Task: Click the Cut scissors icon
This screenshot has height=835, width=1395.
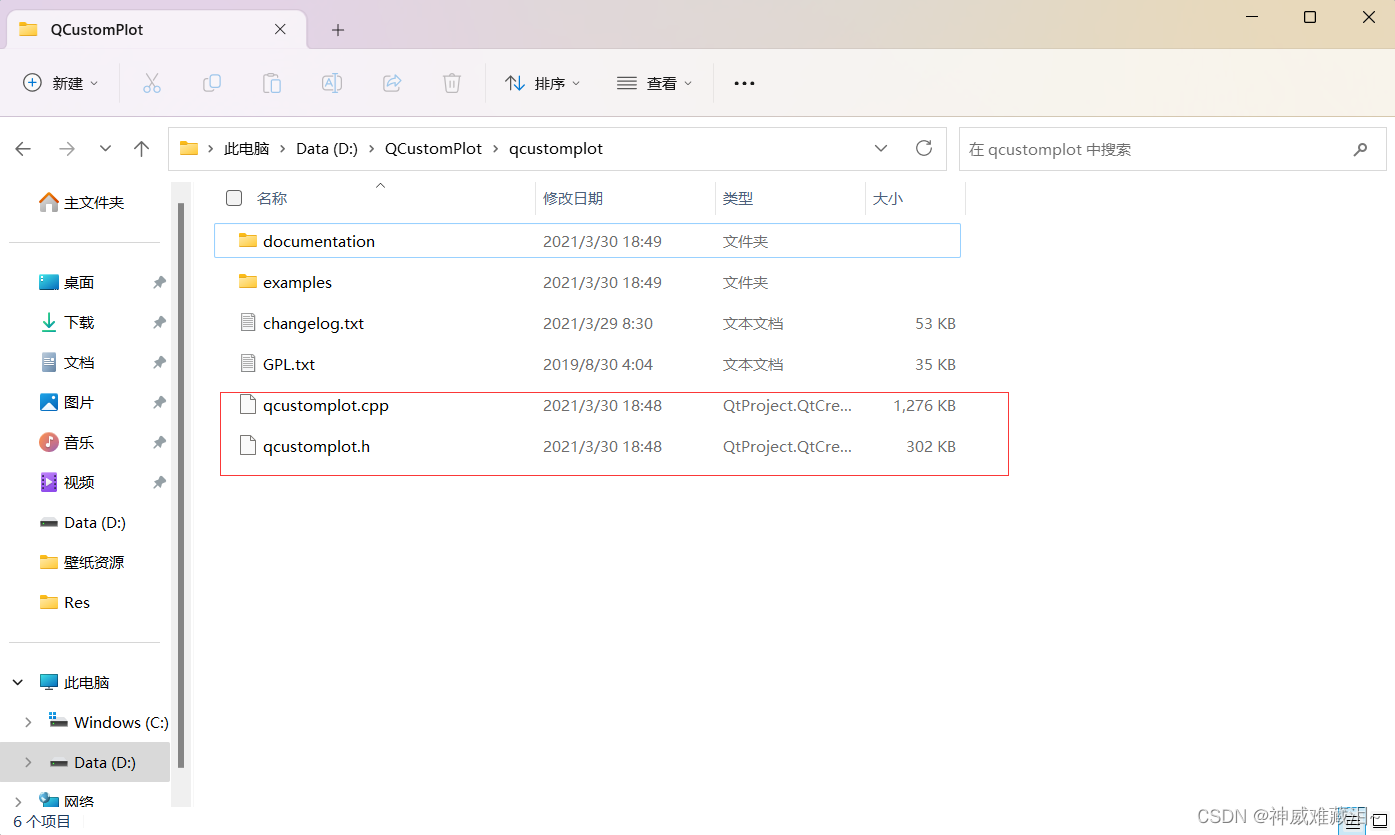Action: pyautogui.click(x=152, y=83)
